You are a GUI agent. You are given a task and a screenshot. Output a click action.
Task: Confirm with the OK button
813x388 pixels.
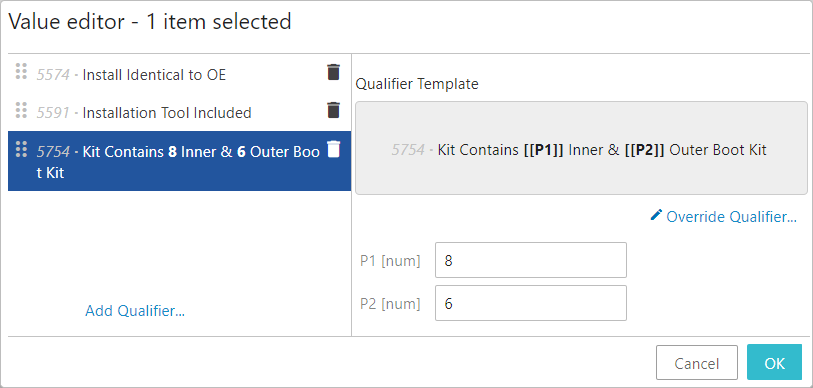click(775, 363)
